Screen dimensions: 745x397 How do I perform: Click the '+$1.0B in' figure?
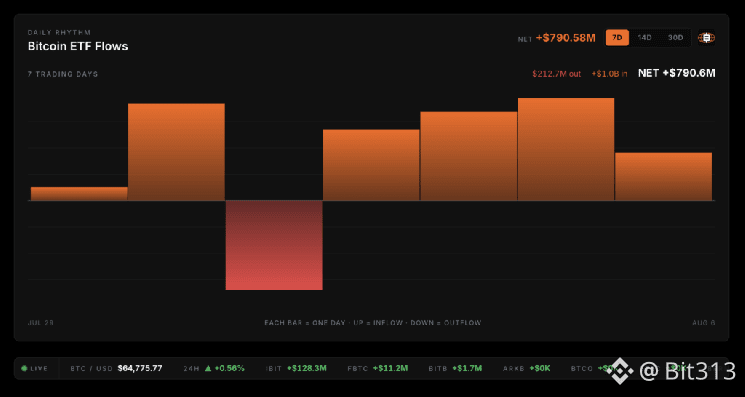610,74
